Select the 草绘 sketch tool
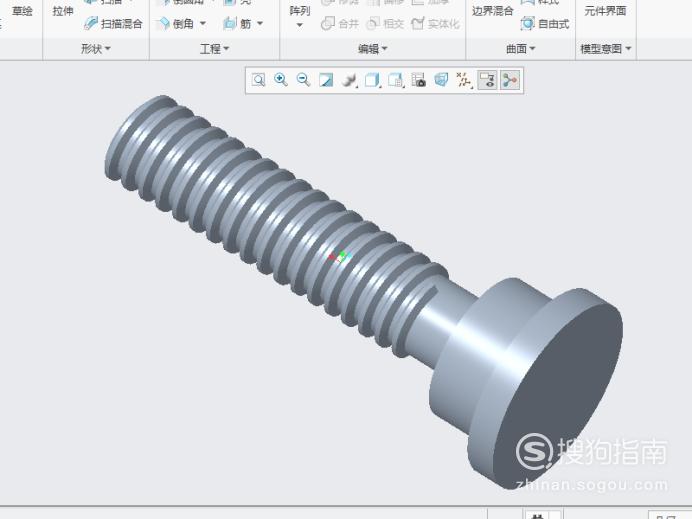The height and width of the screenshot is (519, 692). click(22, 11)
